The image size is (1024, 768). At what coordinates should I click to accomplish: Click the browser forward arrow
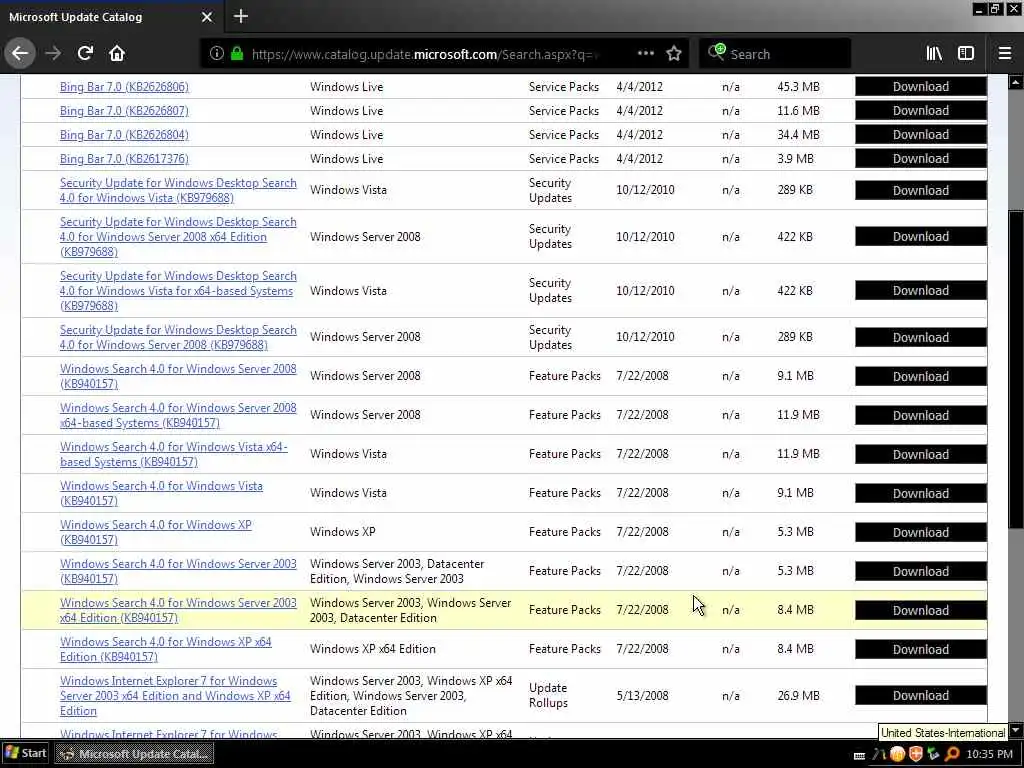pos(53,54)
